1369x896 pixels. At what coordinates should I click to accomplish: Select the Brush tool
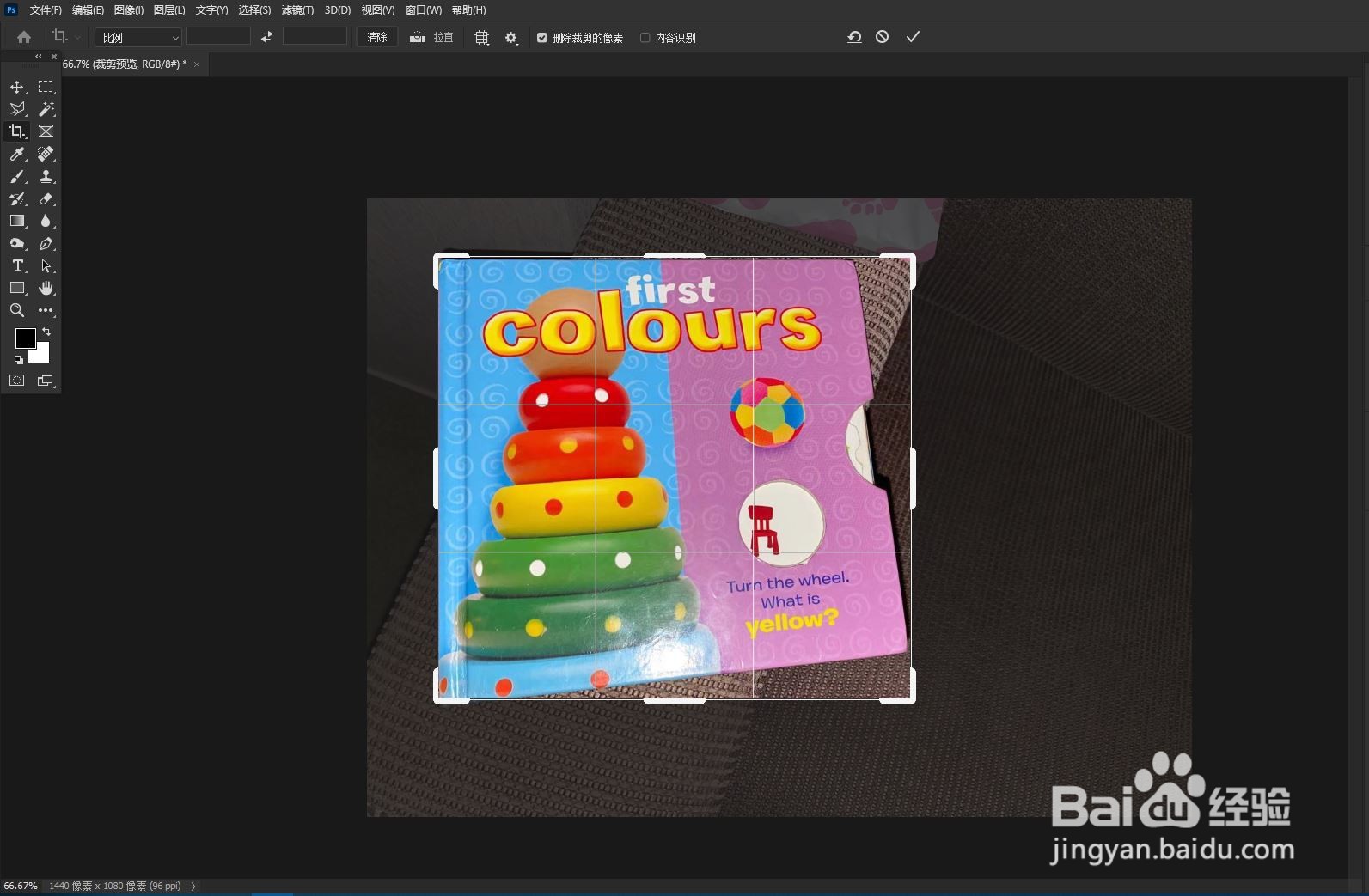pos(17,176)
